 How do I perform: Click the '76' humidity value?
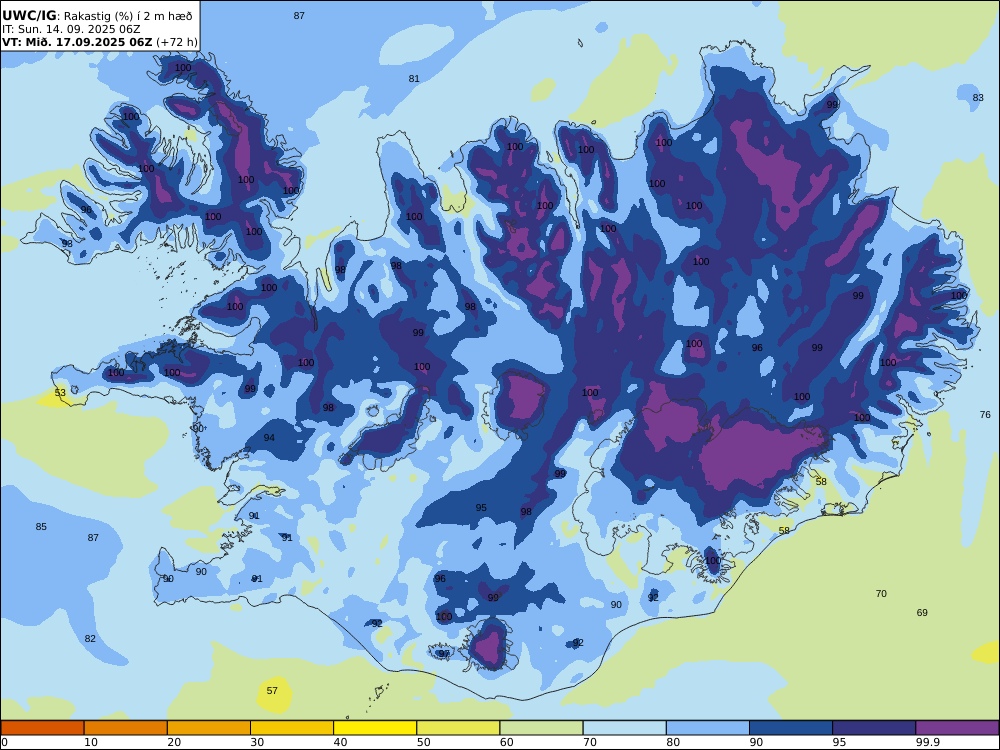985,415
